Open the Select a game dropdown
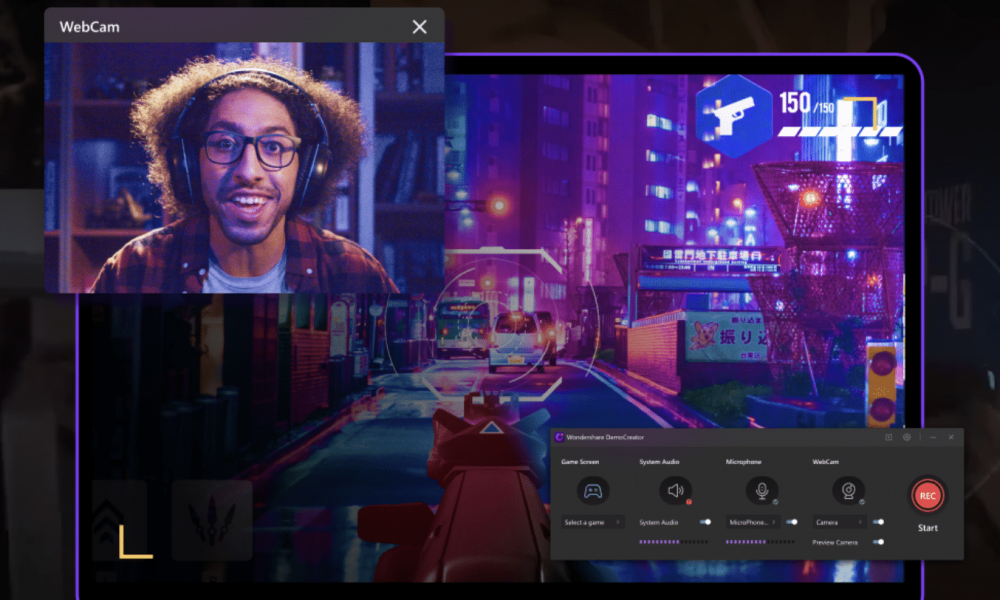This screenshot has height=600, width=1000. point(592,522)
